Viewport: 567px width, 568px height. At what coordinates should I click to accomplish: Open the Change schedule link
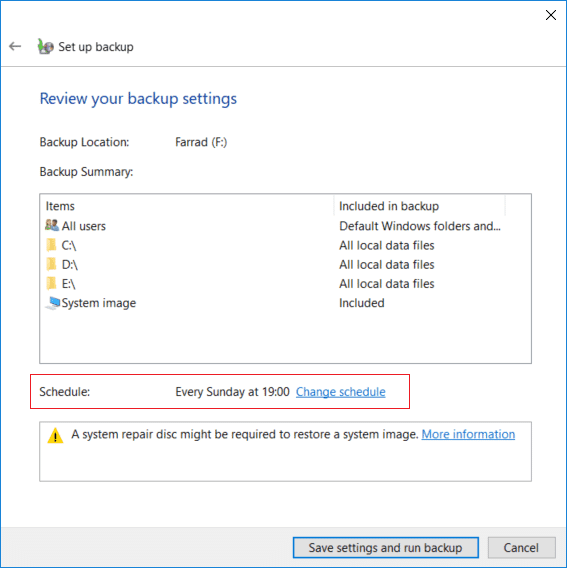coord(341,392)
